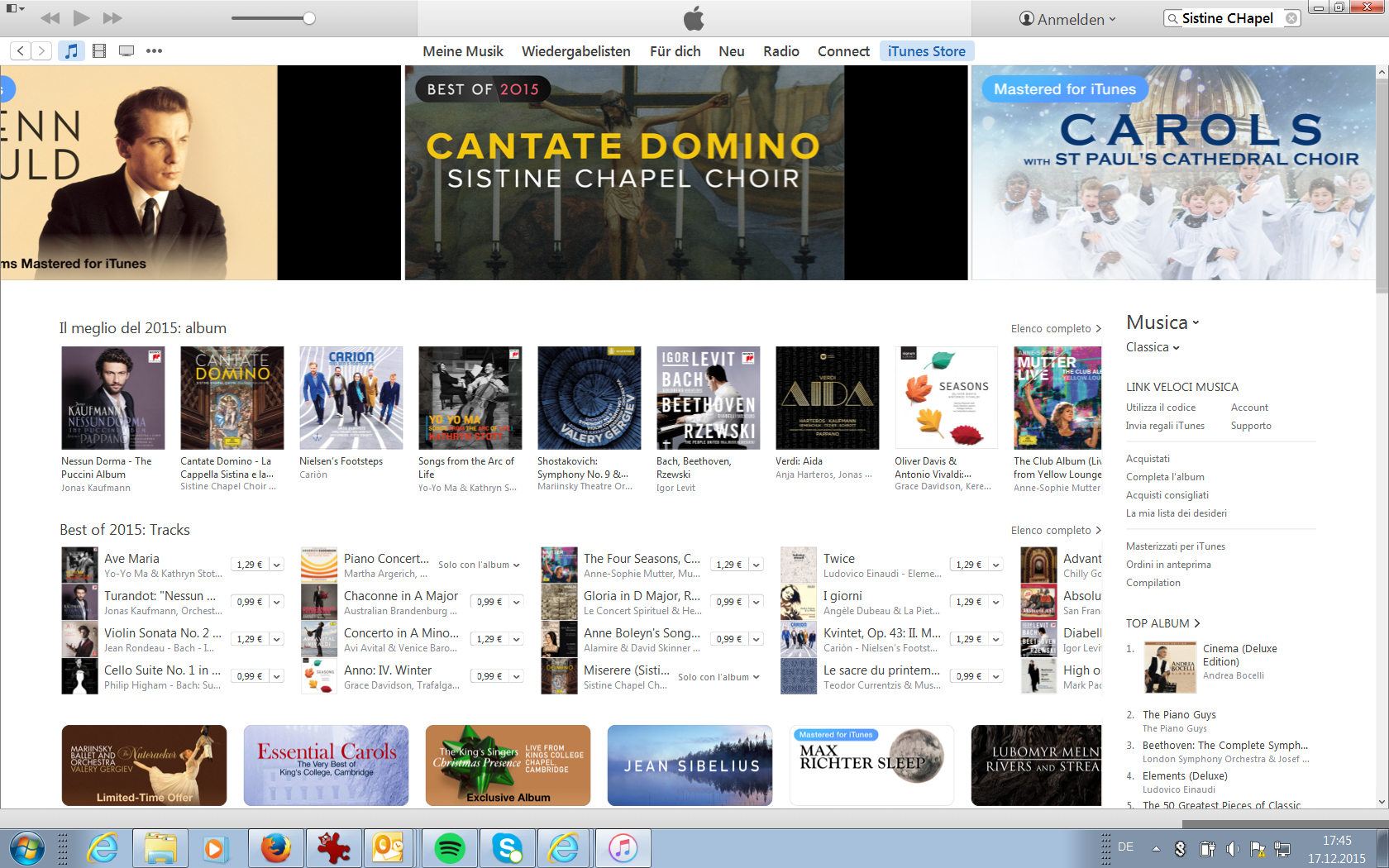
Task: Open the TOP ALBUM list
Action: tap(1162, 623)
